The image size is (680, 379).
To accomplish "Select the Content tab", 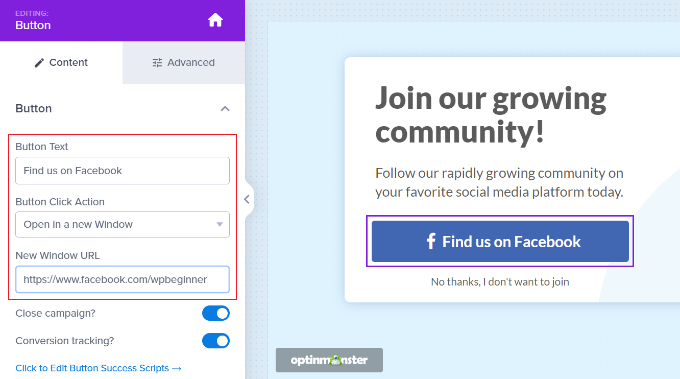I will coord(61,63).
